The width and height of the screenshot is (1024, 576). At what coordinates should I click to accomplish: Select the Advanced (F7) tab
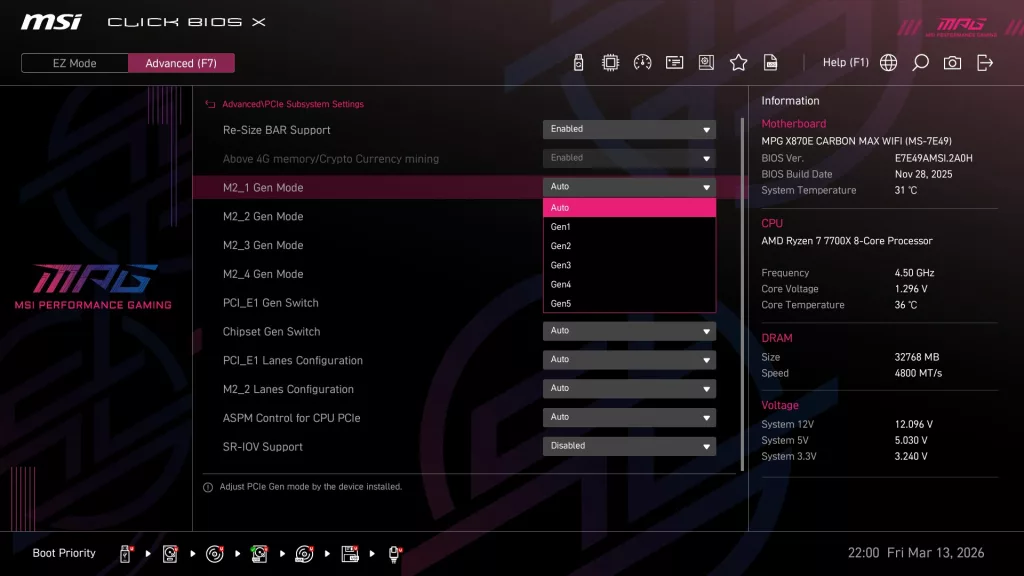coord(181,62)
